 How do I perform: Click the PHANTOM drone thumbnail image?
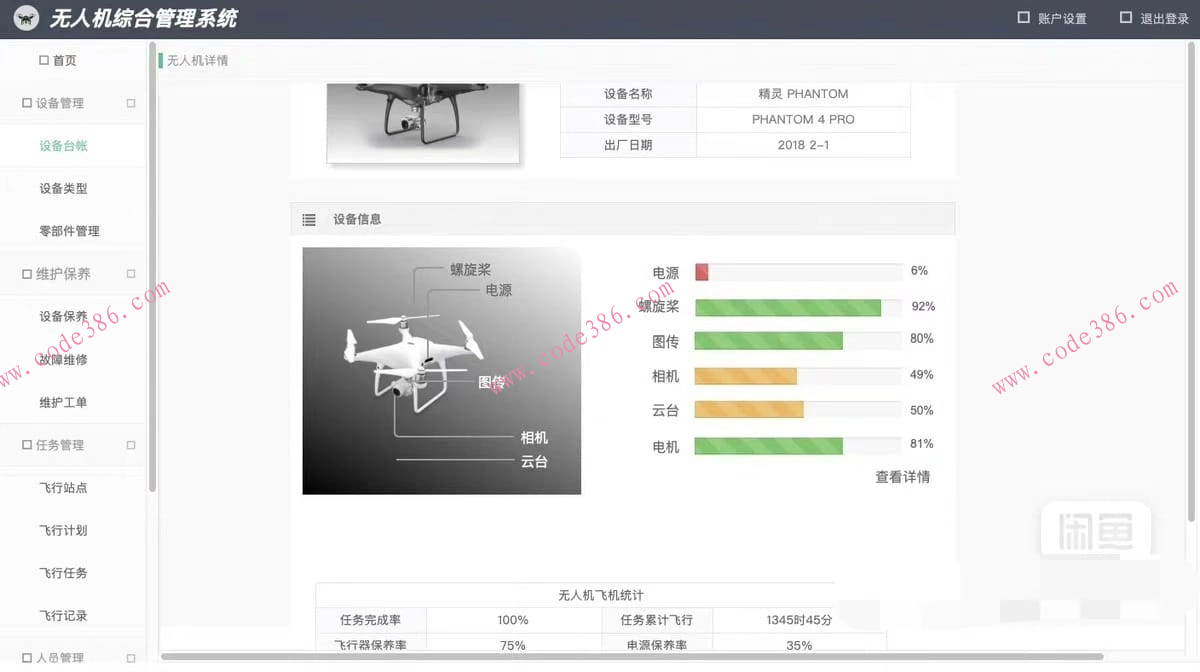422,120
